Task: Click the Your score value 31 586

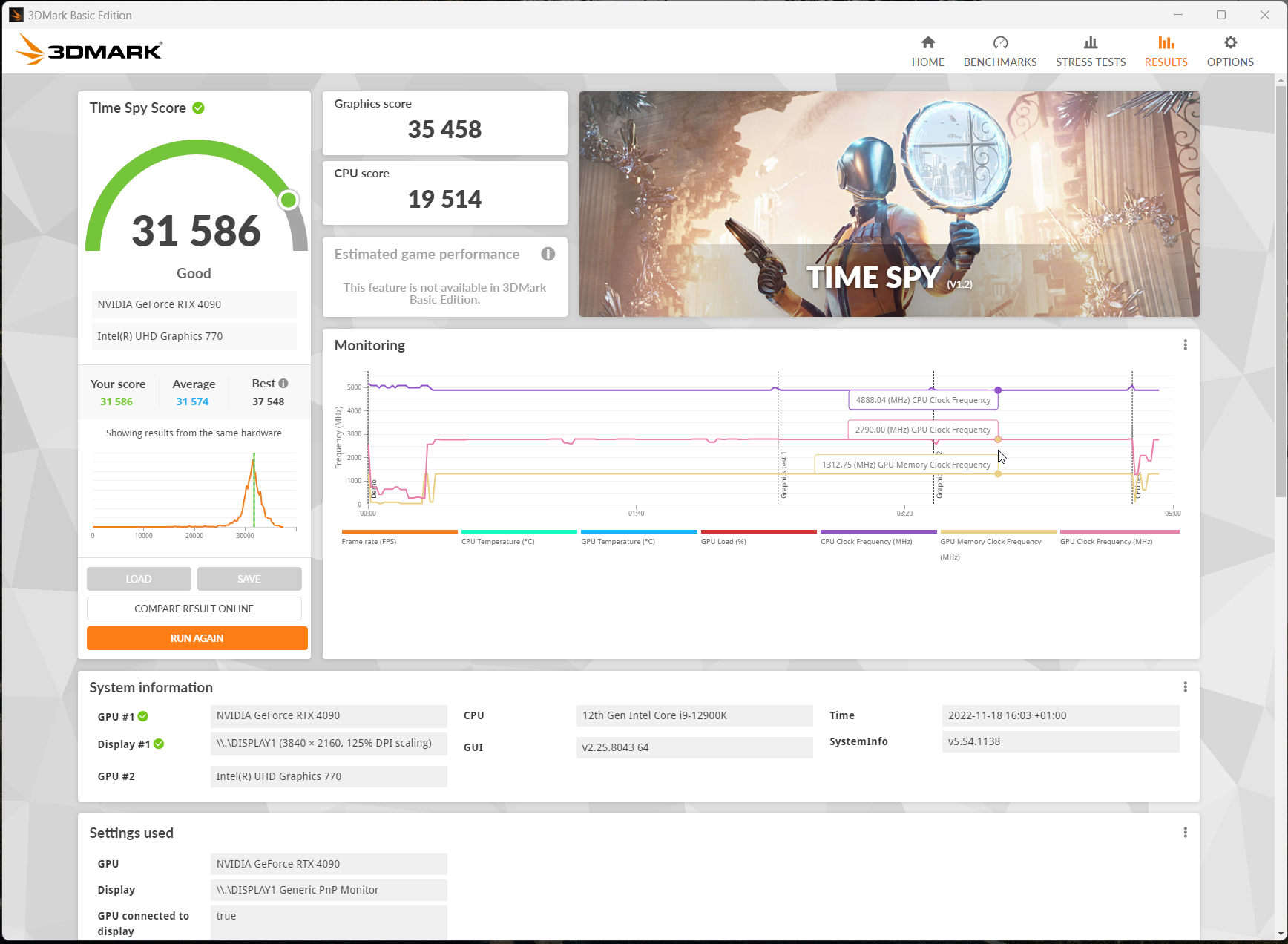Action: (x=116, y=401)
